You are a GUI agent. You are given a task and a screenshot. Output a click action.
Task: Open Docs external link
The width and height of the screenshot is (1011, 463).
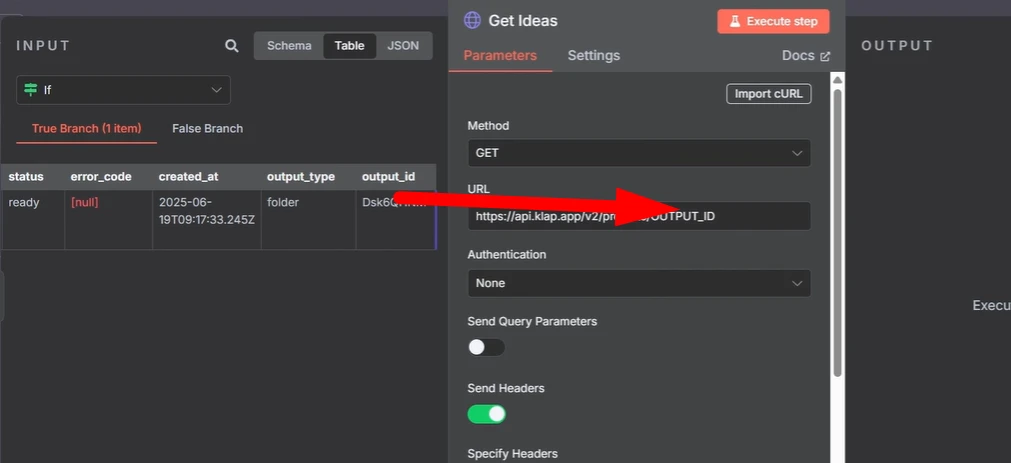tap(805, 55)
